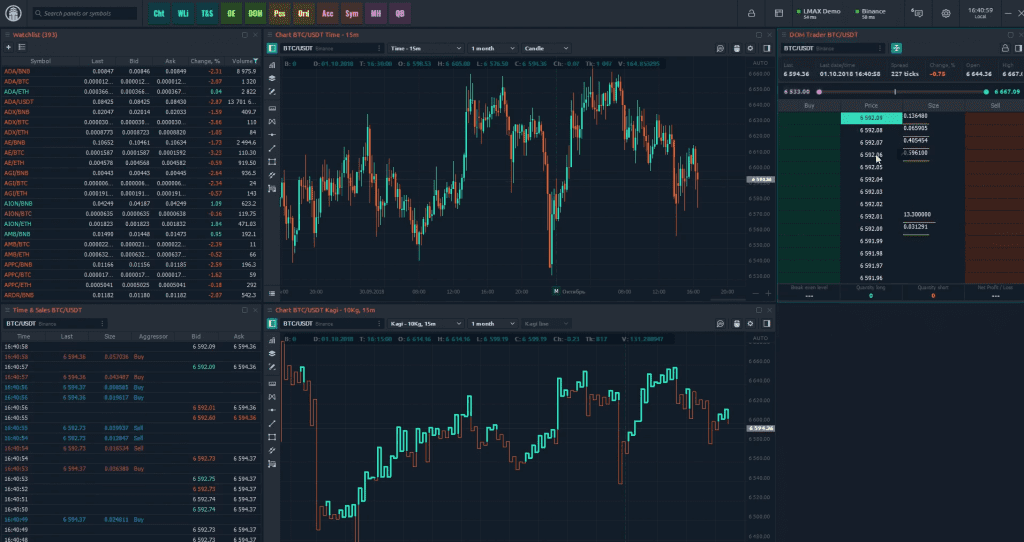Toggle the centering button in DOM Trader
The height and width of the screenshot is (542, 1024).
(896, 48)
